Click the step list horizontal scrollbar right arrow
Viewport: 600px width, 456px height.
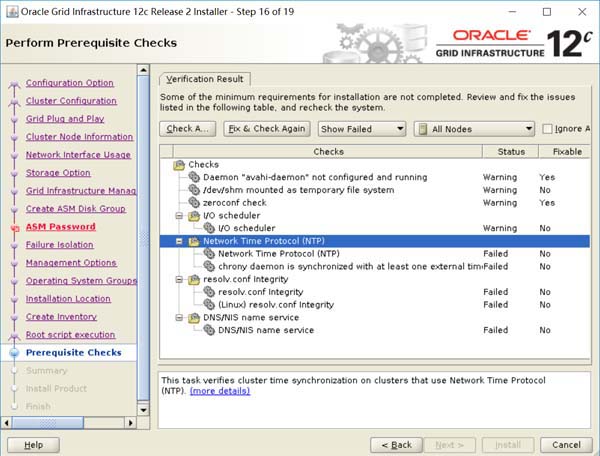pos(130,423)
